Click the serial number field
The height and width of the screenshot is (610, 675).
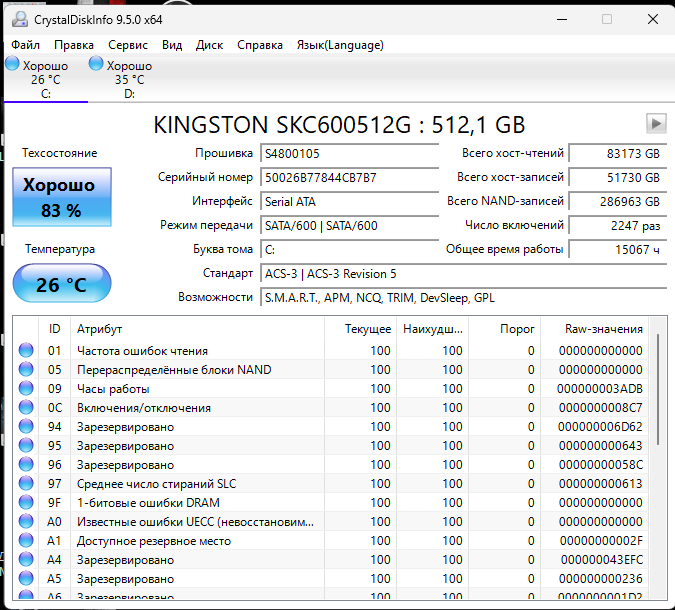click(x=349, y=177)
